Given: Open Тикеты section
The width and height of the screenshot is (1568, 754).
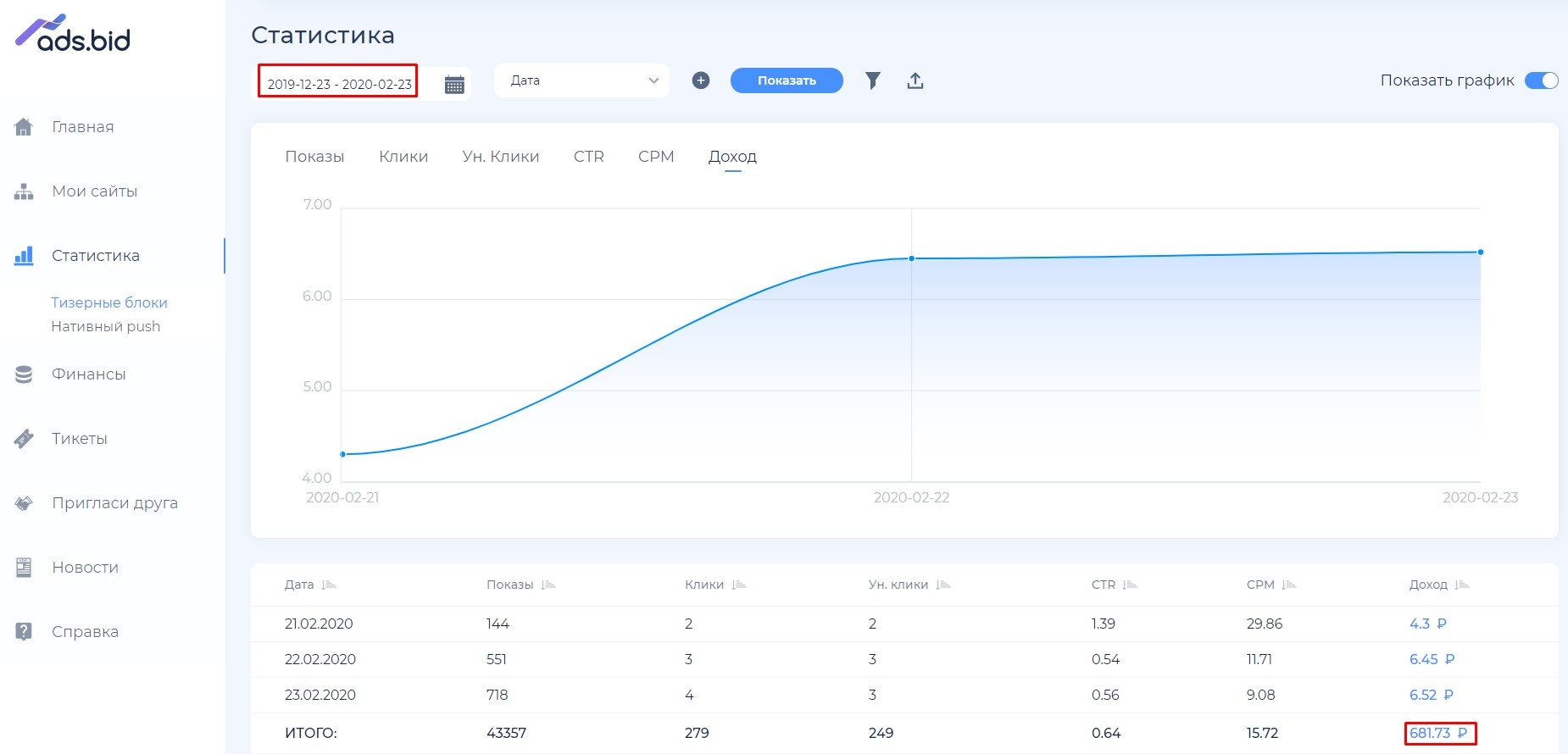Looking at the screenshot, I should pos(80,439).
